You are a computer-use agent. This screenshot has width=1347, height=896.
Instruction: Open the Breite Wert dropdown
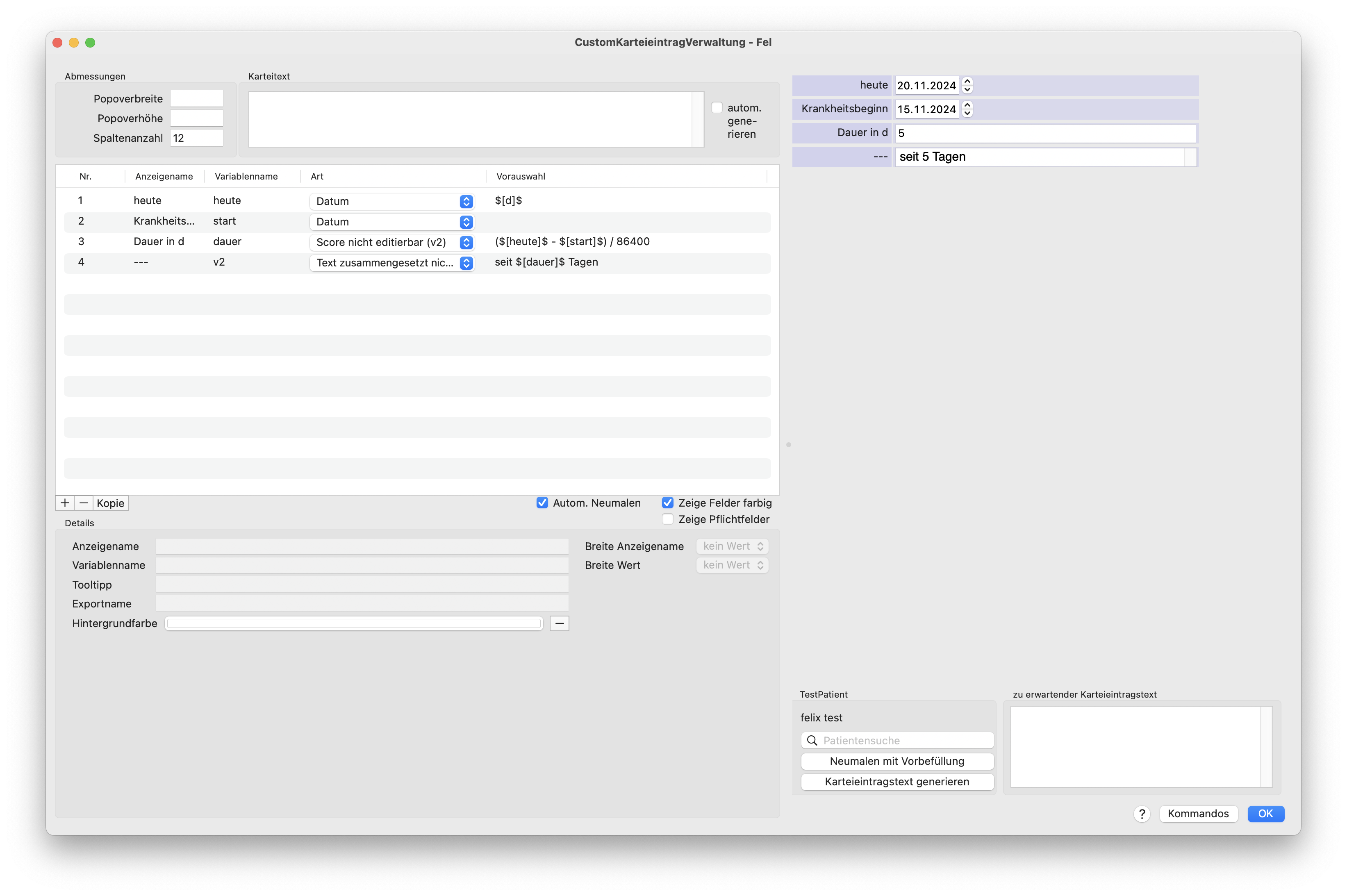732,565
